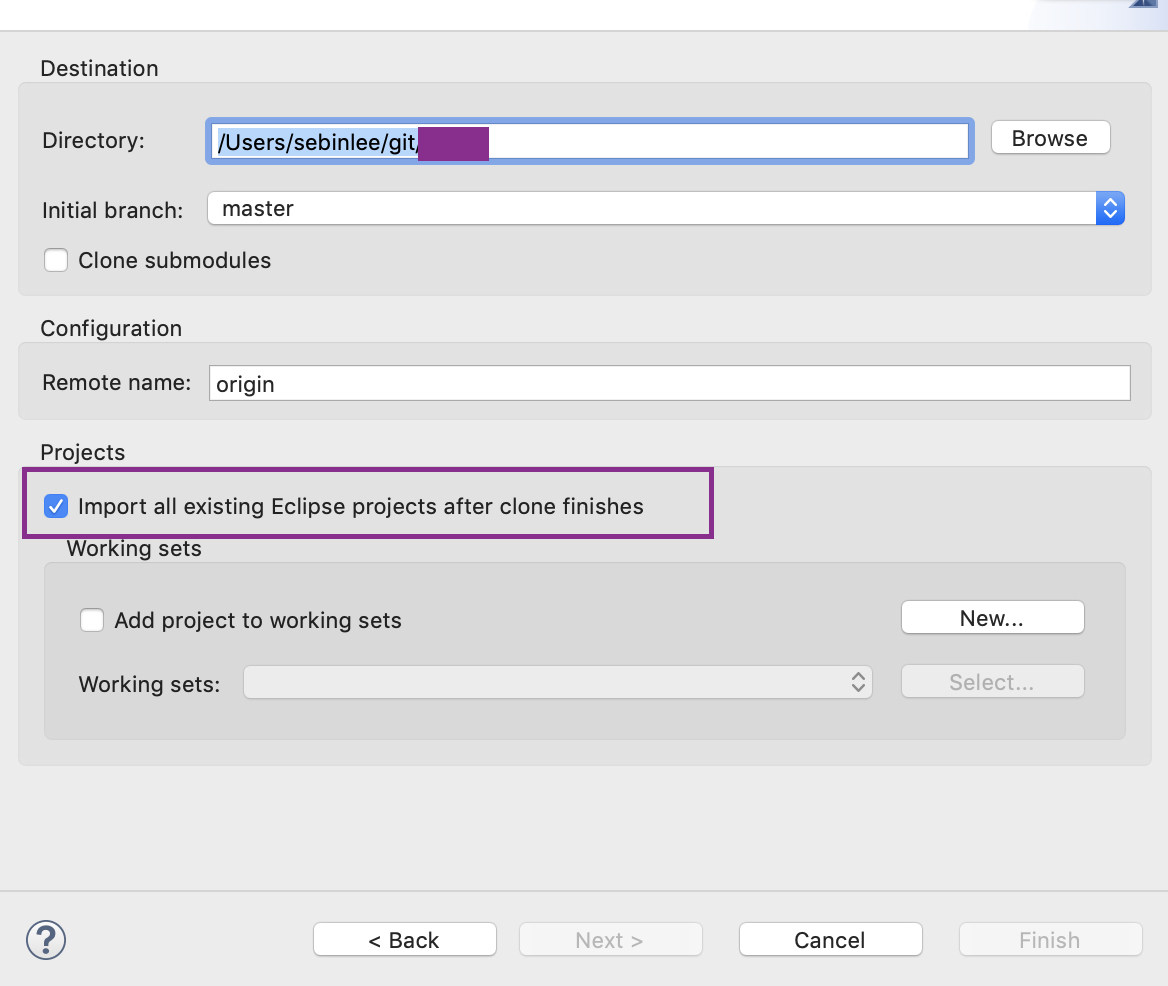Click the Help question mark icon
The height and width of the screenshot is (986, 1168).
click(x=46, y=940)
